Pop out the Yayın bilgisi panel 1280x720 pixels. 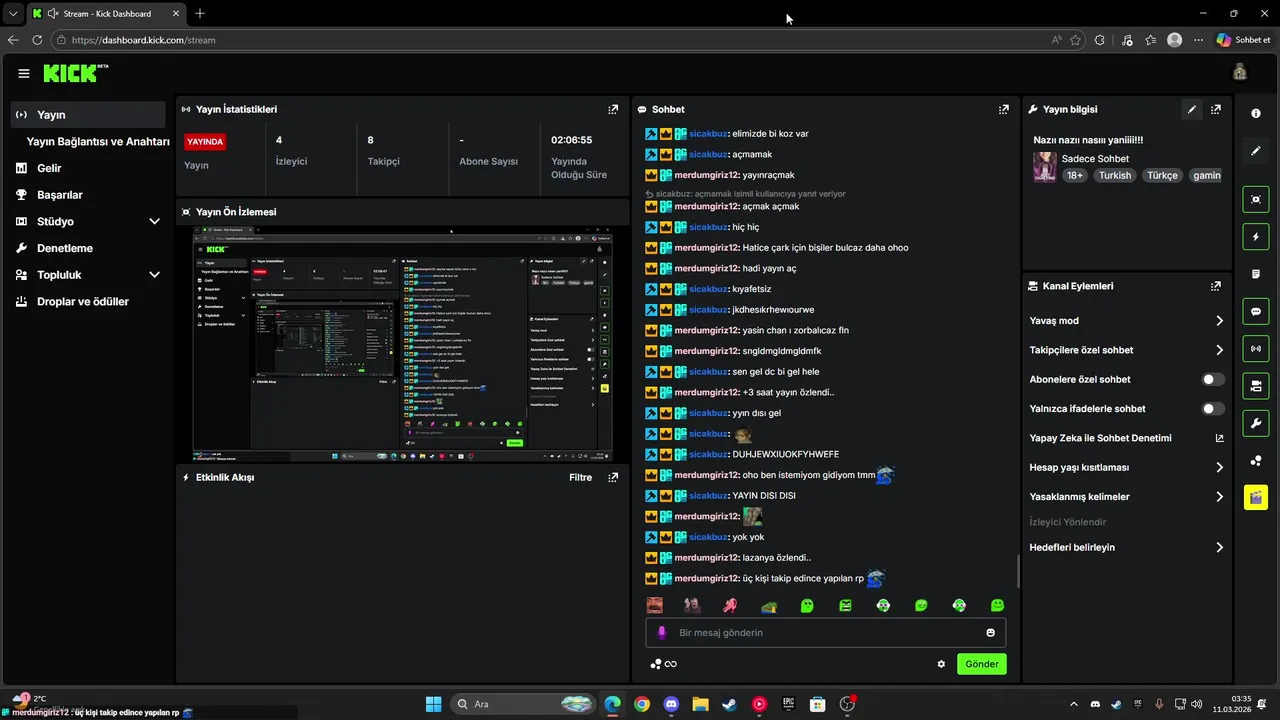click(1216, 109)
